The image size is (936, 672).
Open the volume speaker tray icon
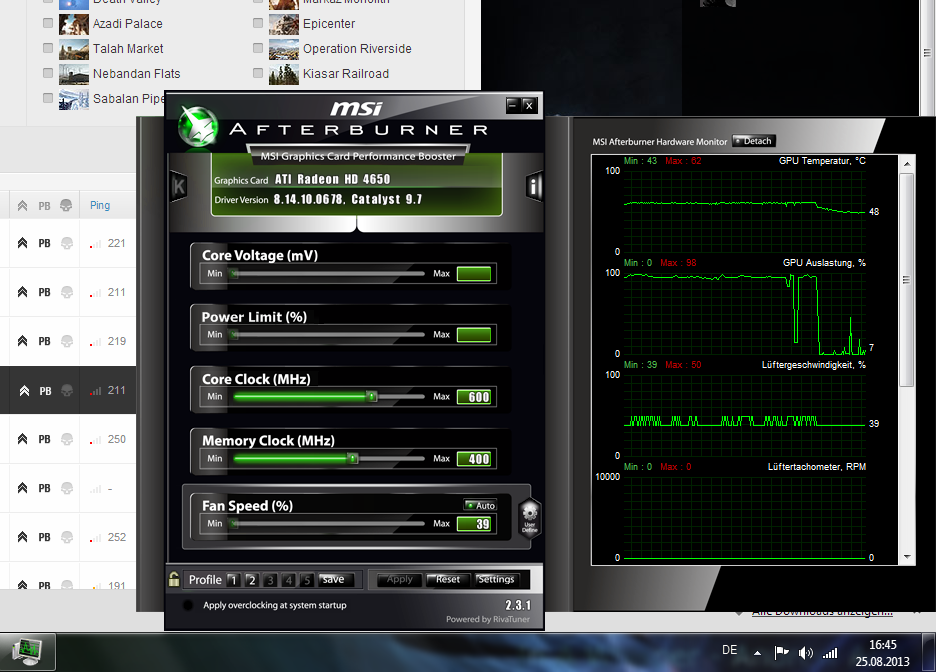pos(805,653)
